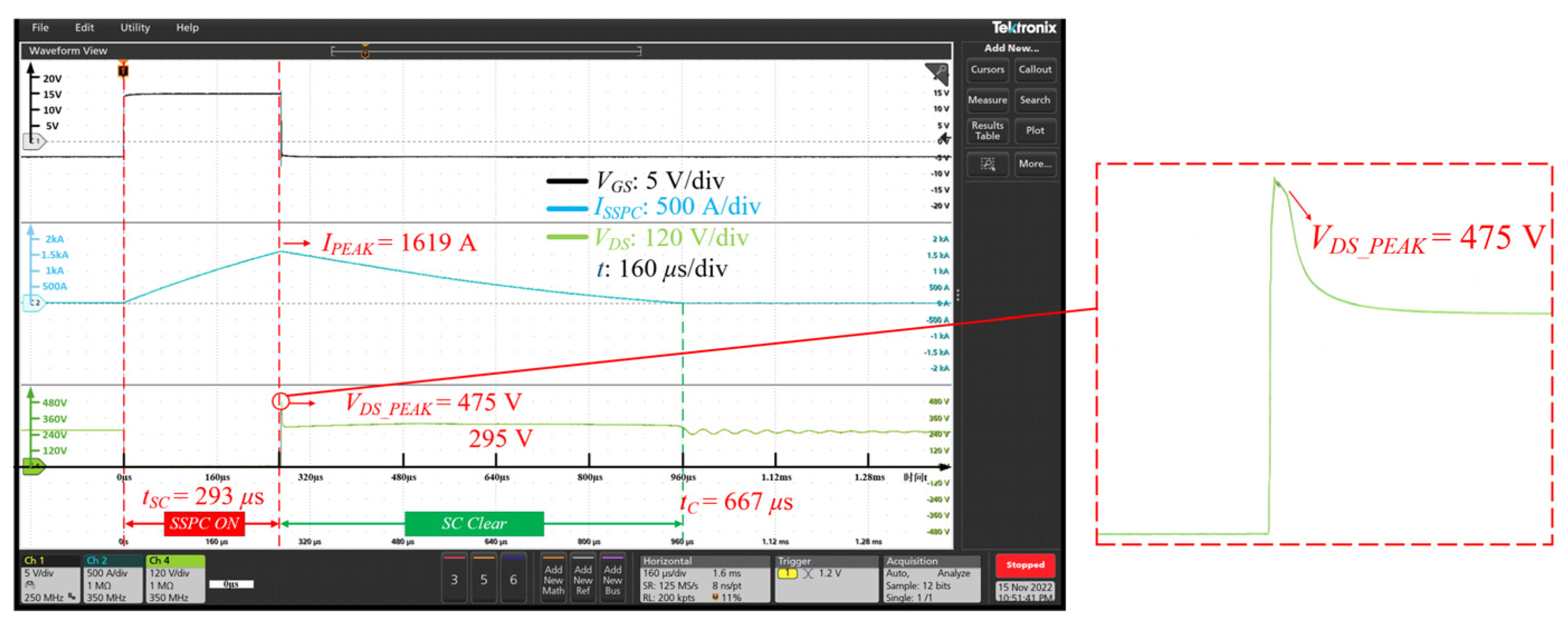Click the yellow trigger source 1 icon
Image resolution: width=1568 pixels, height=638 pixels.
tap(787, 573)
